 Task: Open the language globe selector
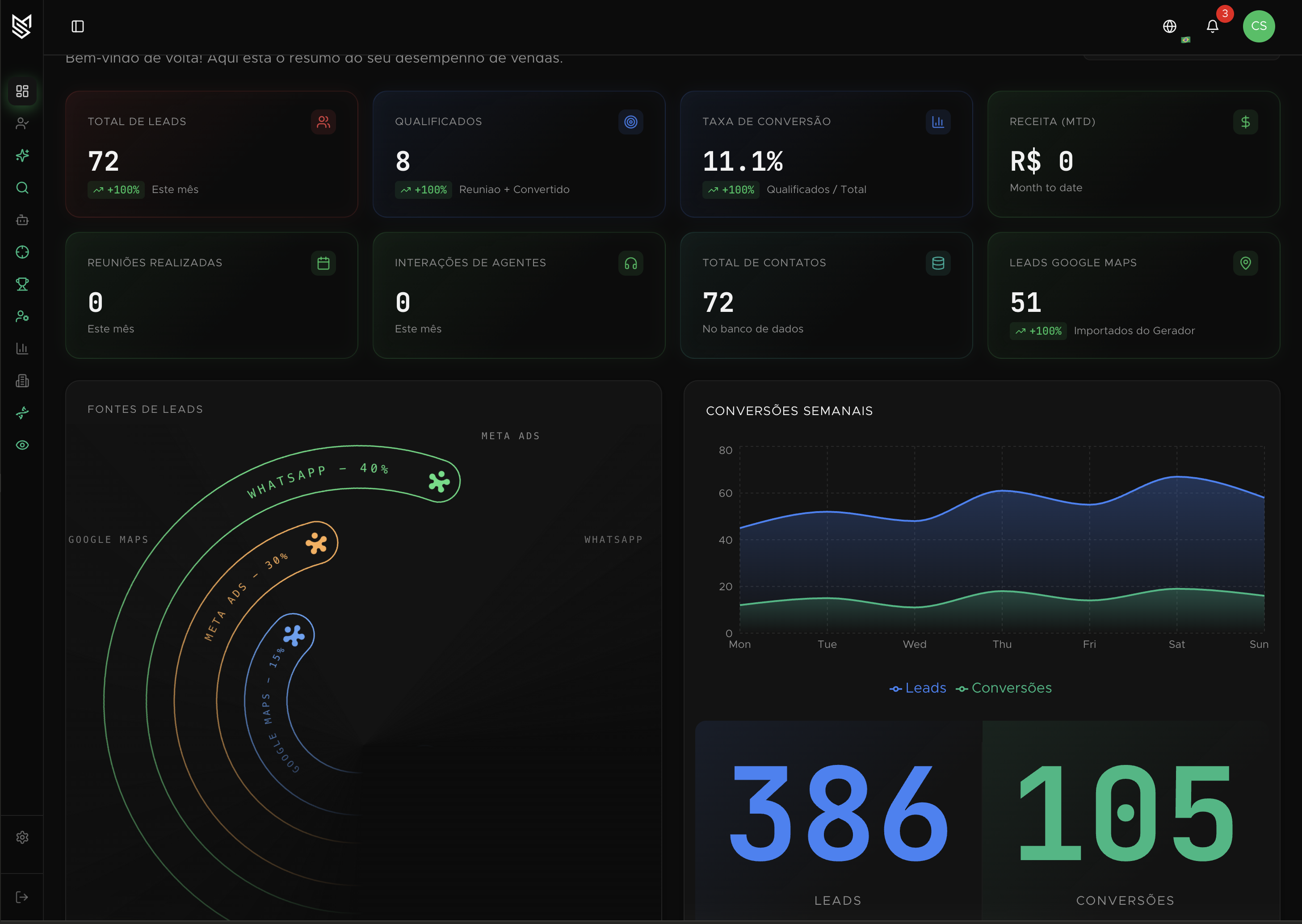click(1169, 26)
